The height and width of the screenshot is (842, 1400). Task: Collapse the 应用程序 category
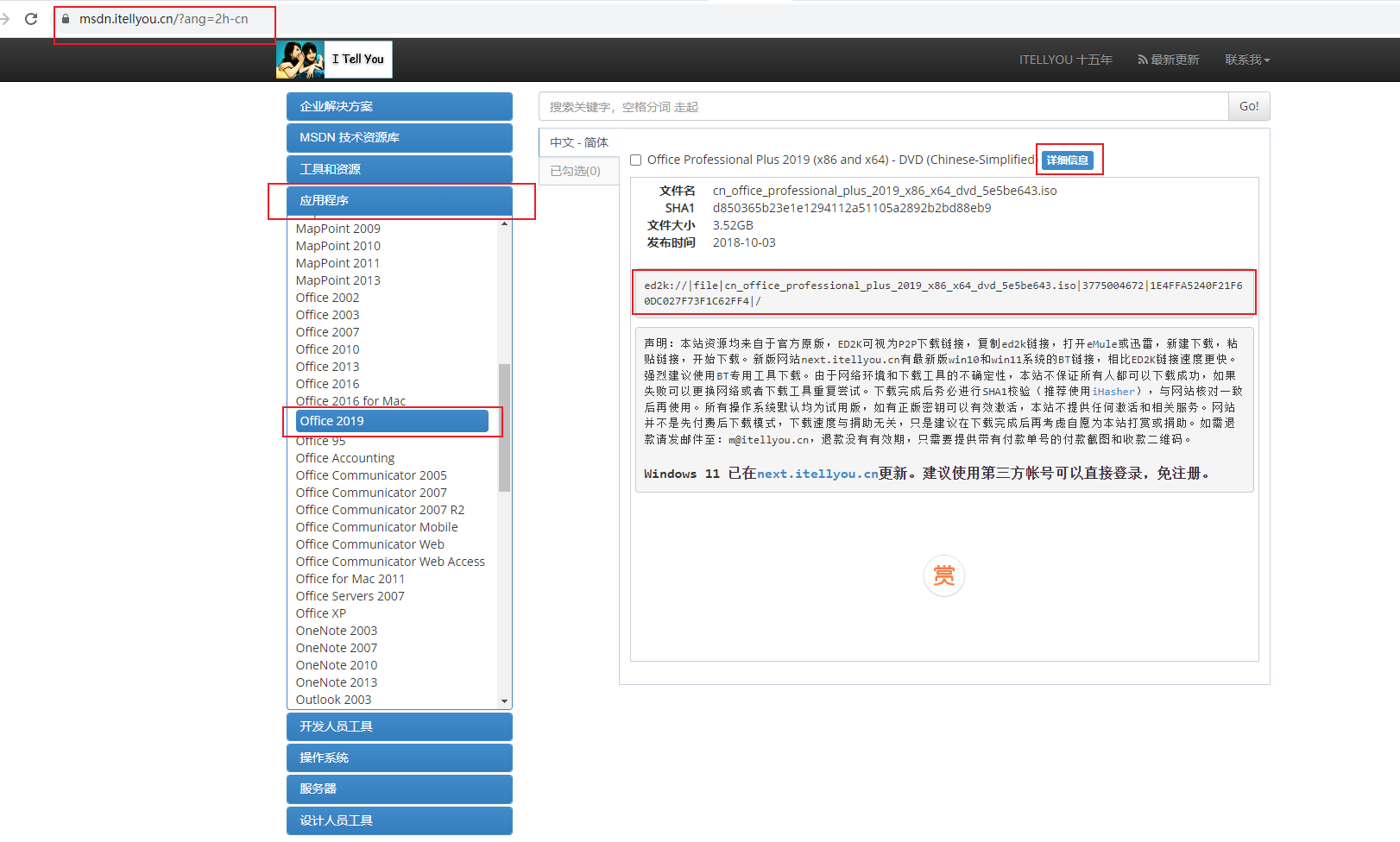coord(400,200)
